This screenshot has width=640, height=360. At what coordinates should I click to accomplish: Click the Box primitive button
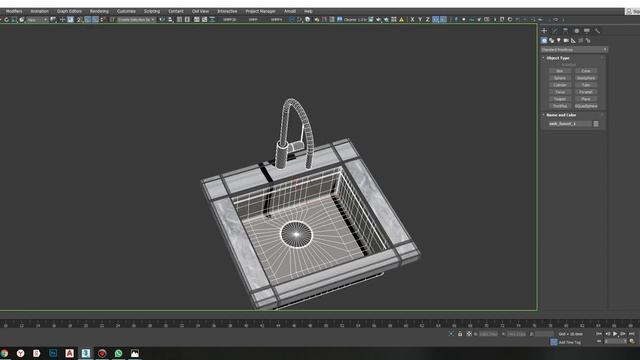coord(560,71)
